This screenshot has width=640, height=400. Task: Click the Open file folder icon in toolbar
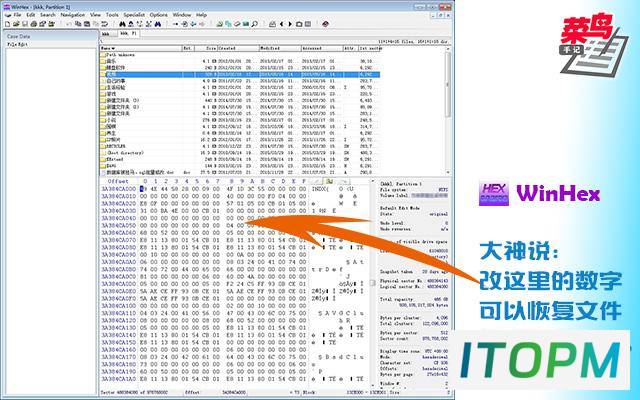[16, 24]
